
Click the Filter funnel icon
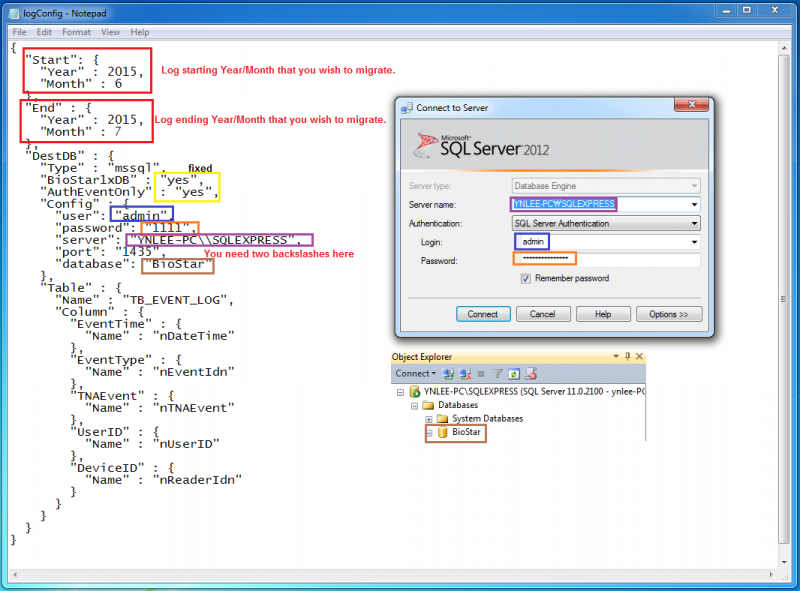pos(498,374)
